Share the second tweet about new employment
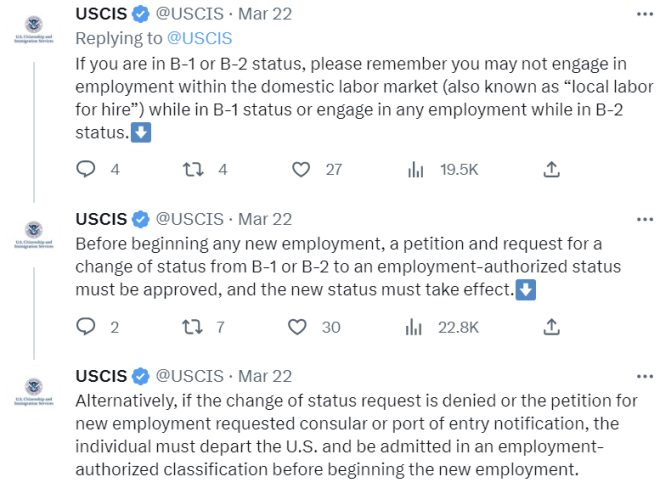 pos(551,327)
